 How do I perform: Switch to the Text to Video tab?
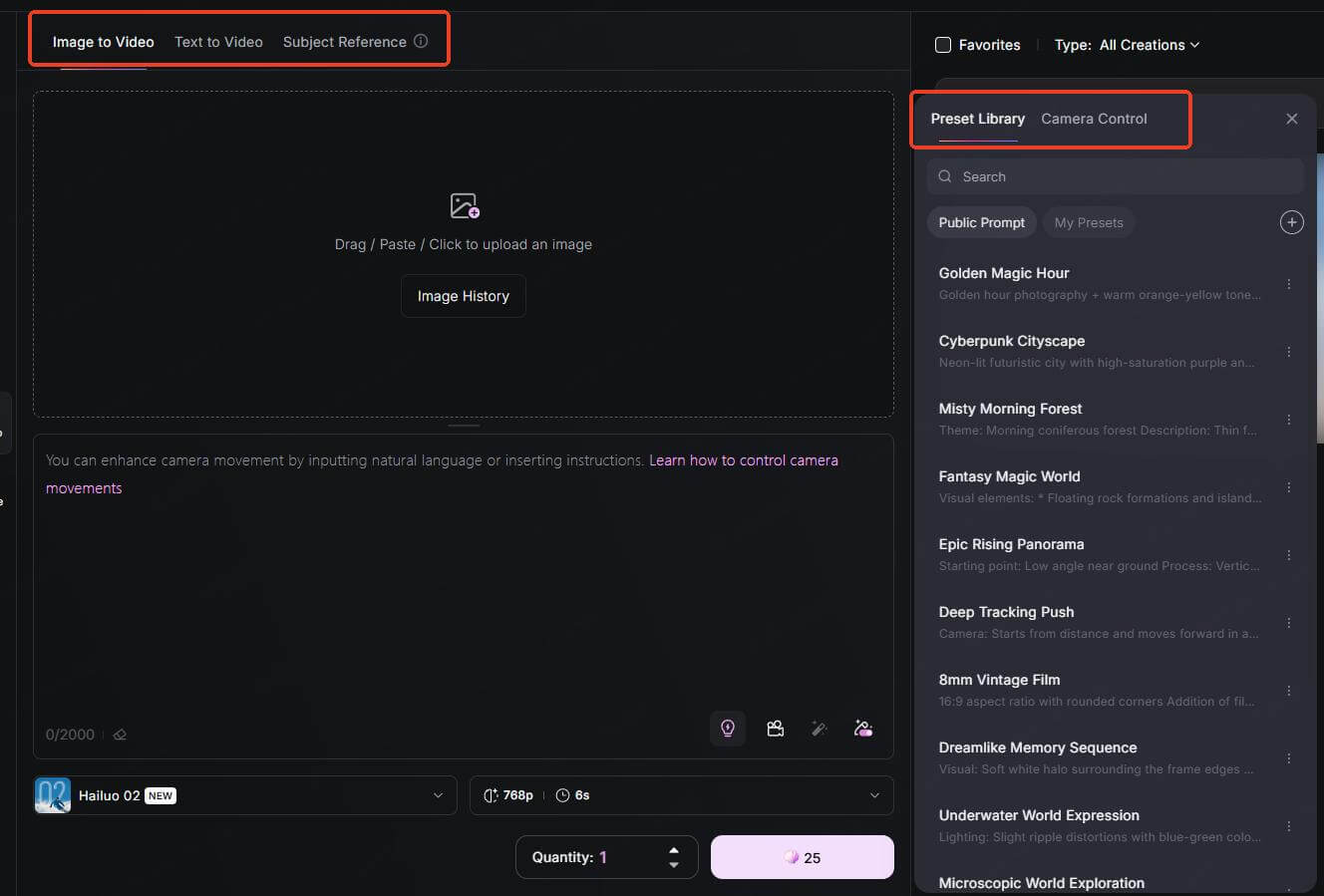pos(218,42)
